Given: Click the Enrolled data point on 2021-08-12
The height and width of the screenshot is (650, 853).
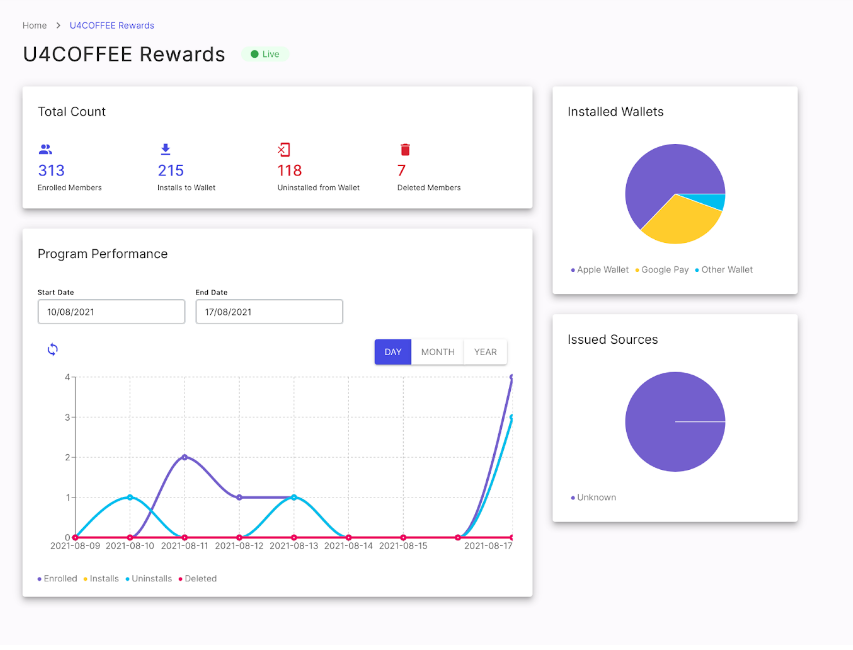Looking at the screenshot, I should click(239, 498).
